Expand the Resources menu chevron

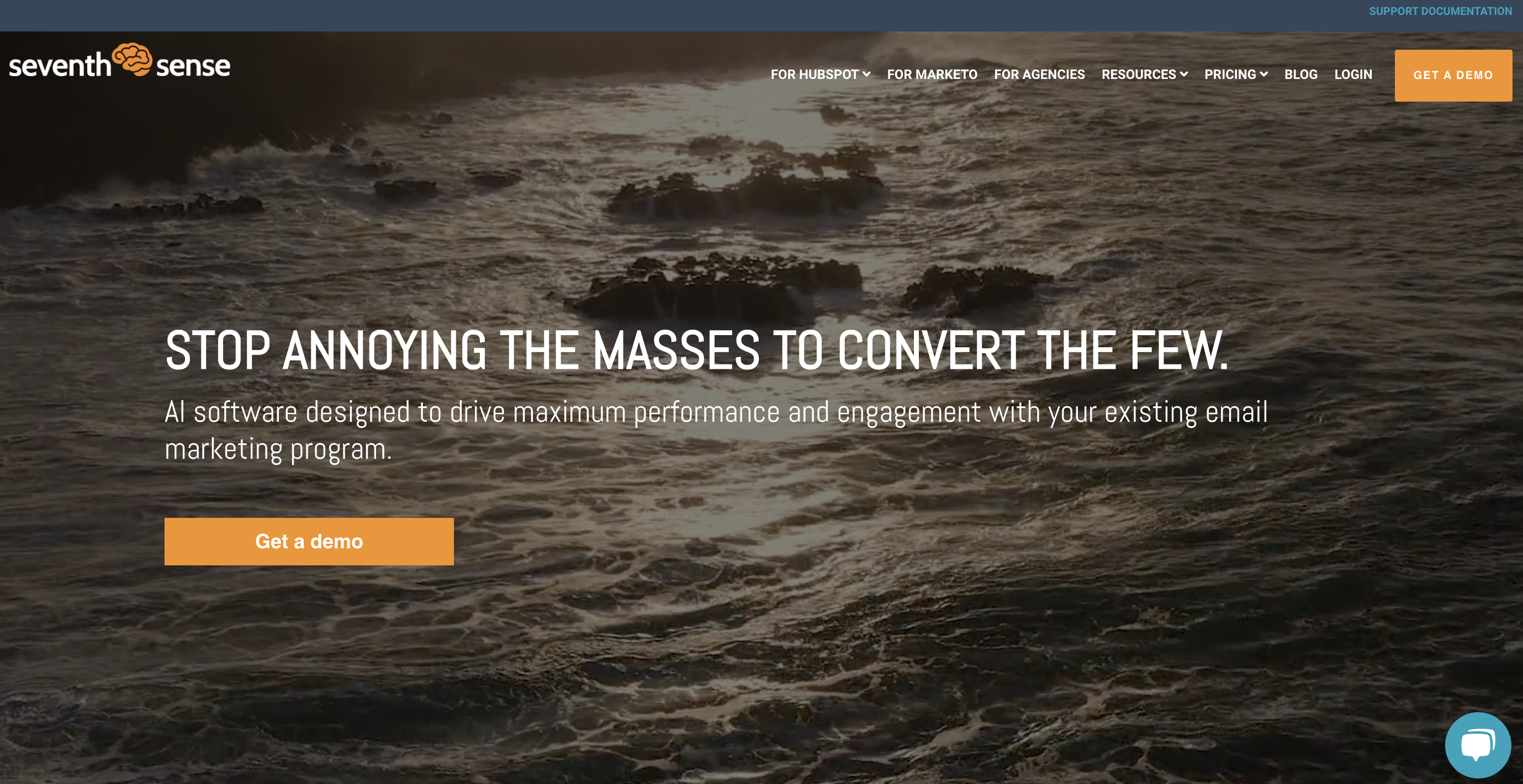click(x=1185, y=74)
